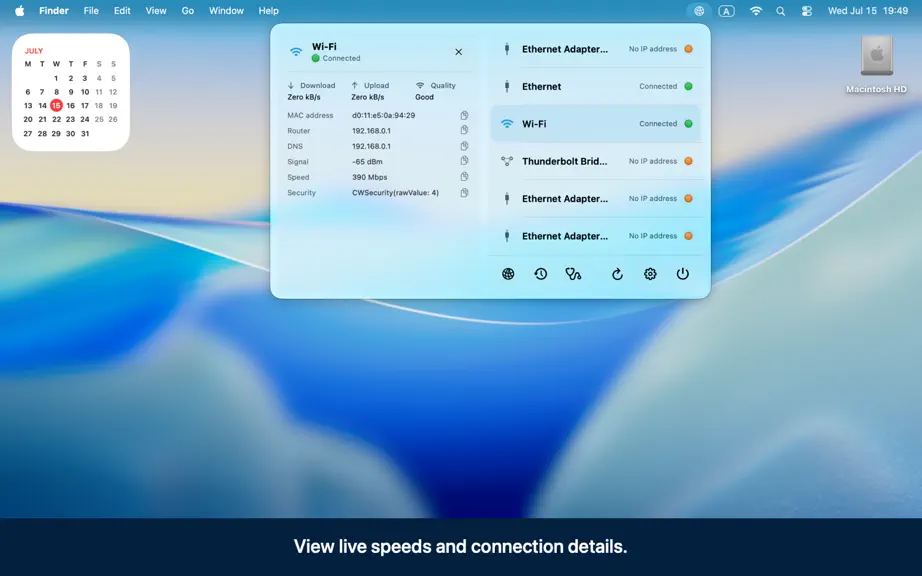Screen dimensions: 922x576
Task: Open the View menu
Action: [156, 11]
